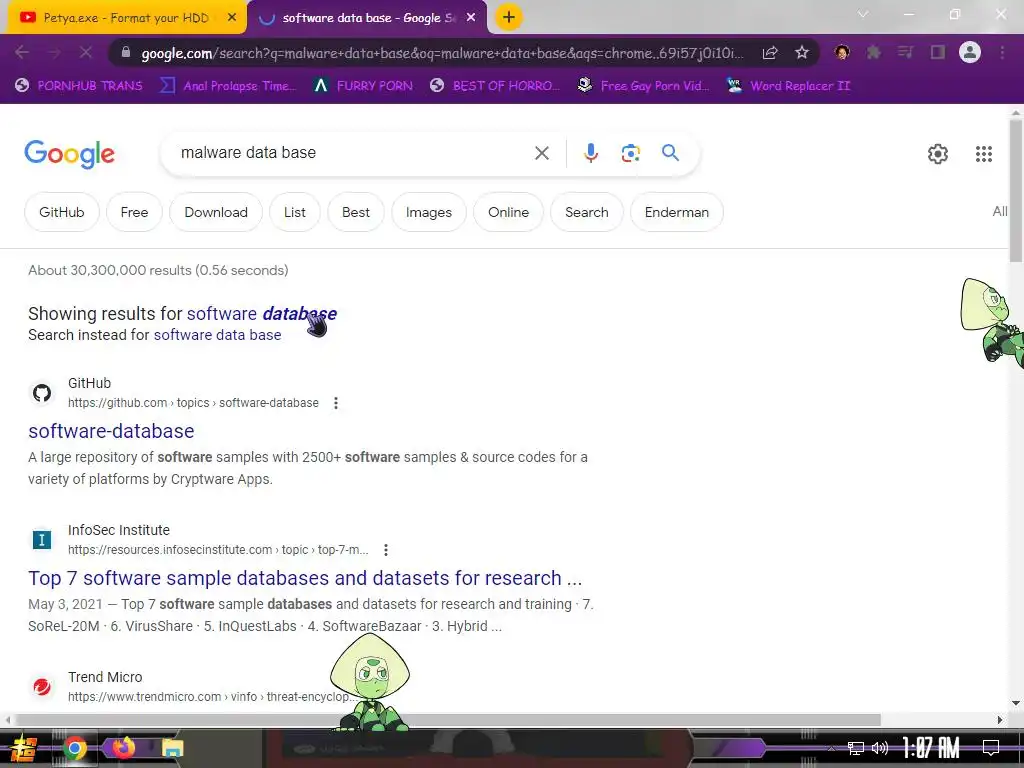The width and height of the screenshot is (1024, 768).
Task: Open the software-database GitHub result
Action: point(111,431)
